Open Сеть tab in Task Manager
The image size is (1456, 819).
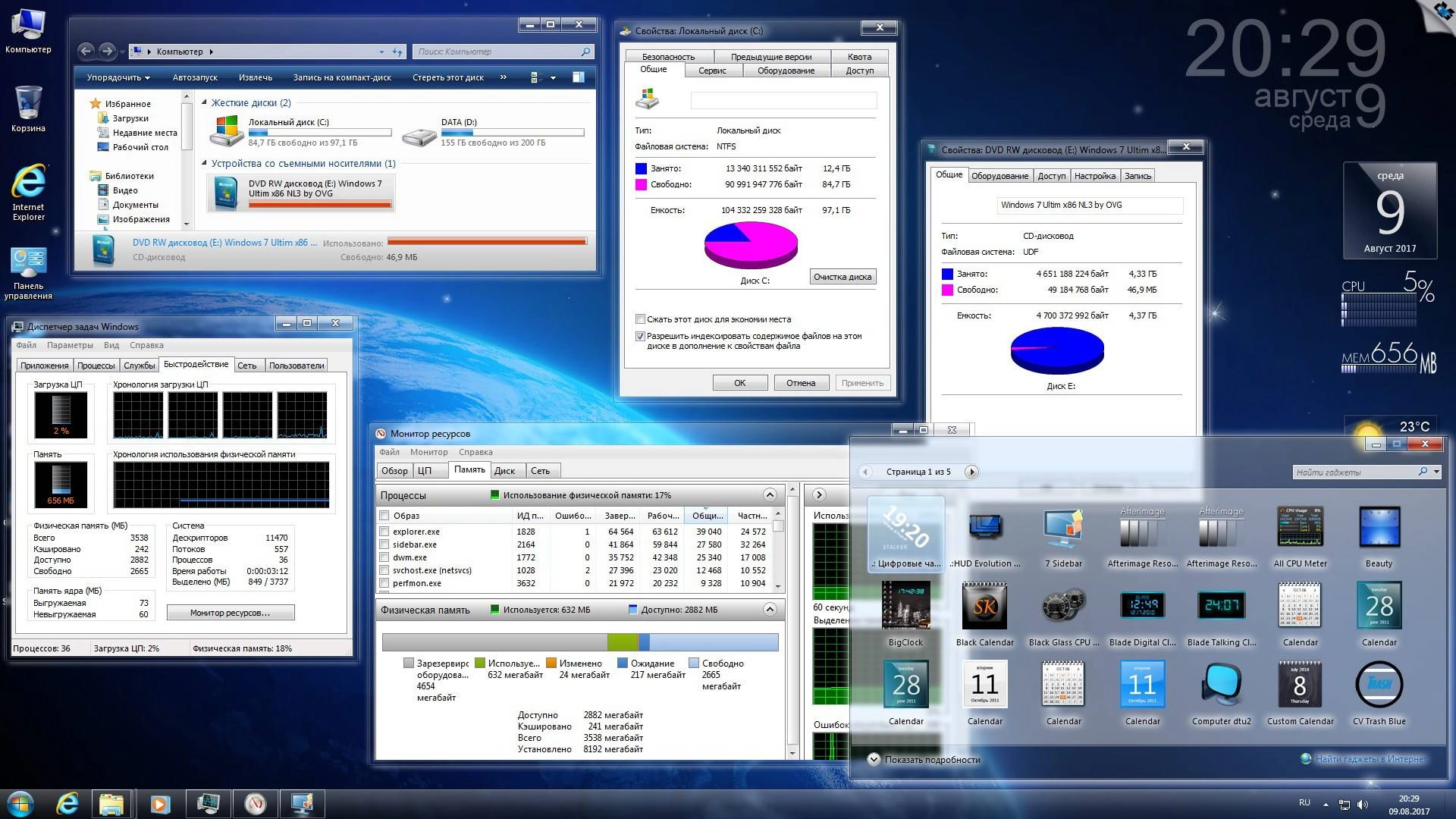point(247,366)
